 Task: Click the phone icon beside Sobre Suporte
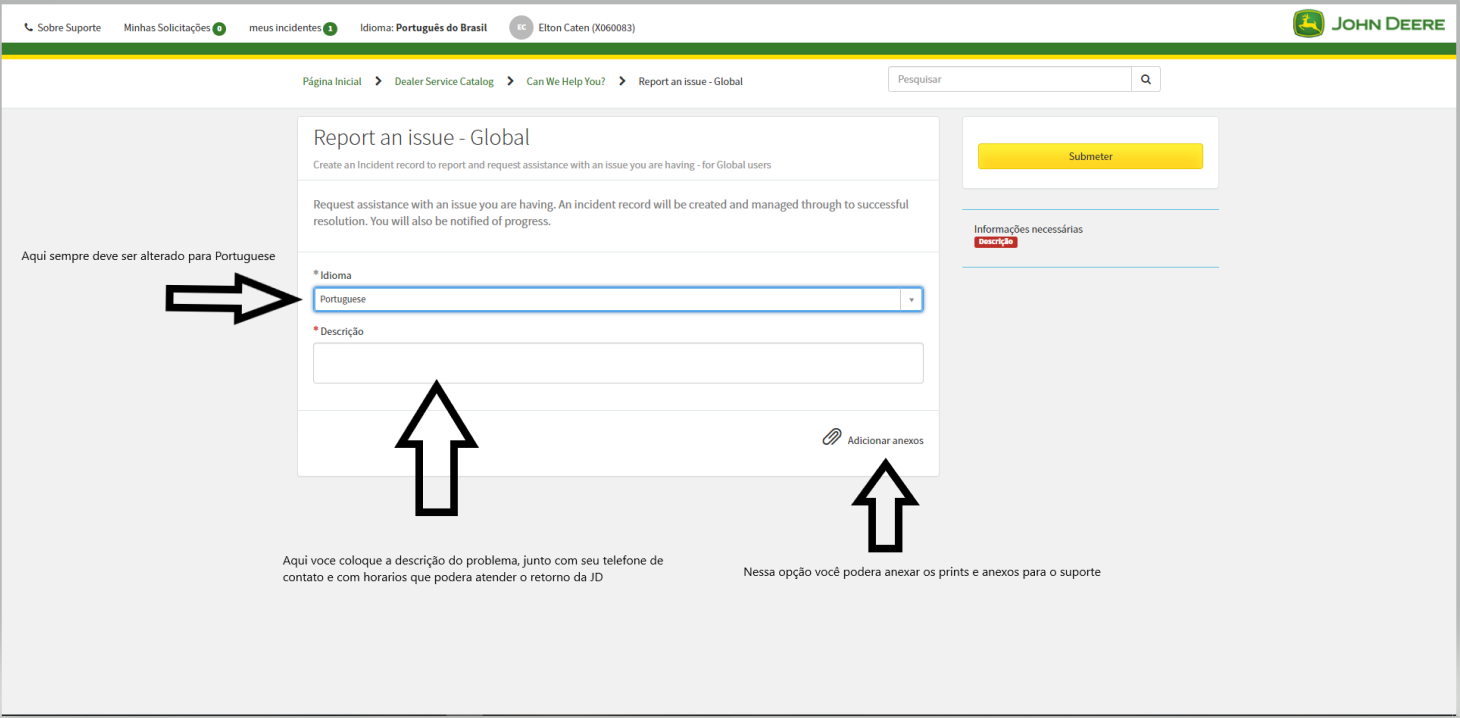click(28, 28)
